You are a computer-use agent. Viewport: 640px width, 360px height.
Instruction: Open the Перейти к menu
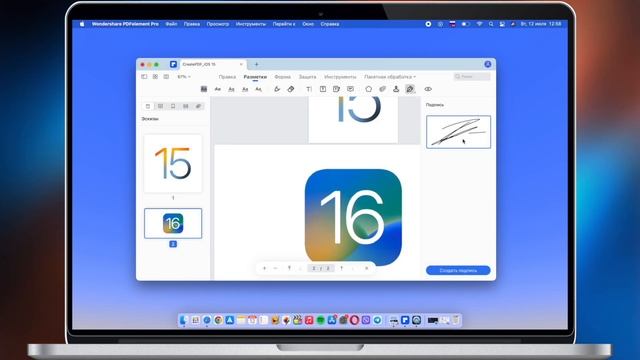(x=284, y=24)
